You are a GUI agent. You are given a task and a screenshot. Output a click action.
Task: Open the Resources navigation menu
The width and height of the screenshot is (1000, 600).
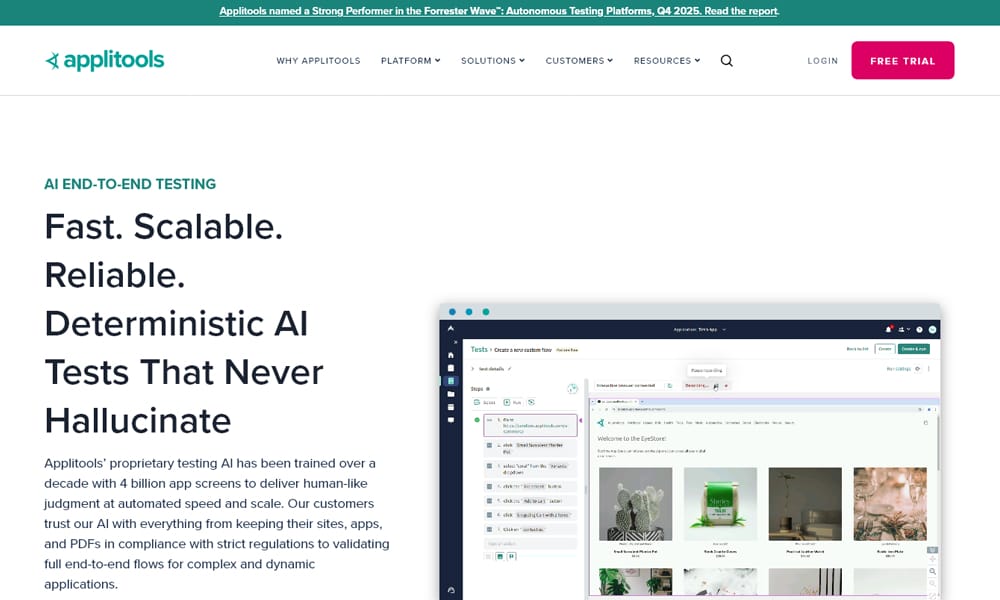coord(666,61)
